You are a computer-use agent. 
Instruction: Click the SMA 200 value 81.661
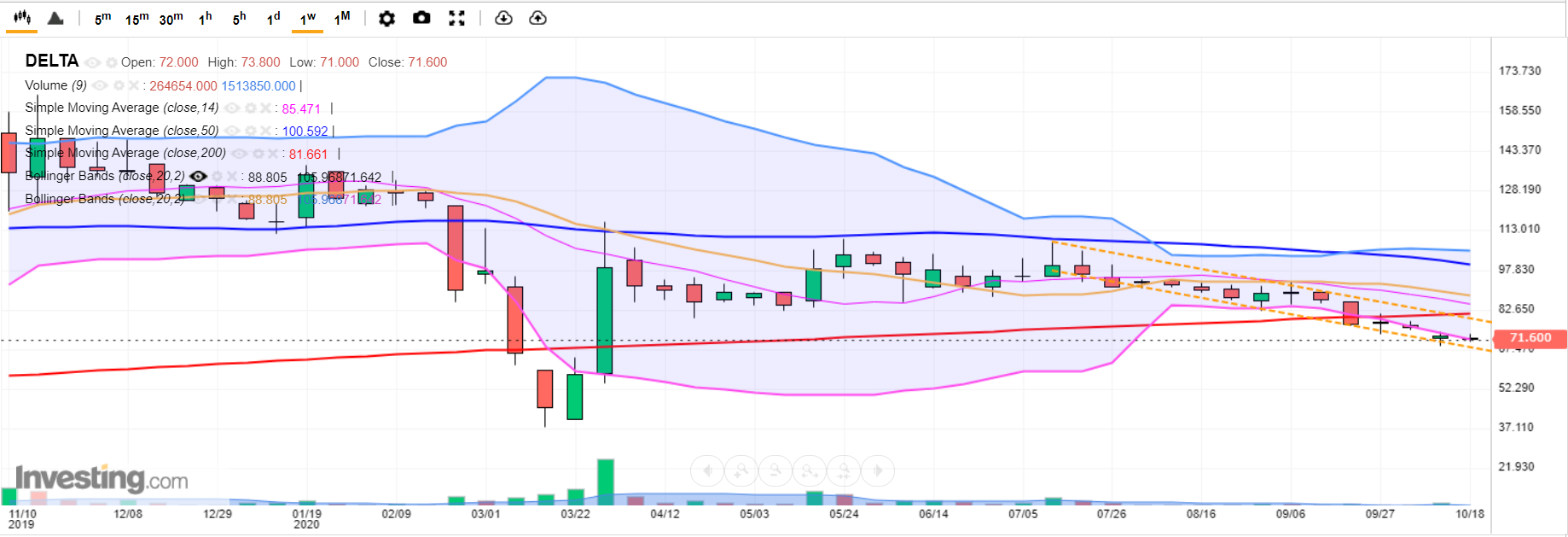click(308, 155)
